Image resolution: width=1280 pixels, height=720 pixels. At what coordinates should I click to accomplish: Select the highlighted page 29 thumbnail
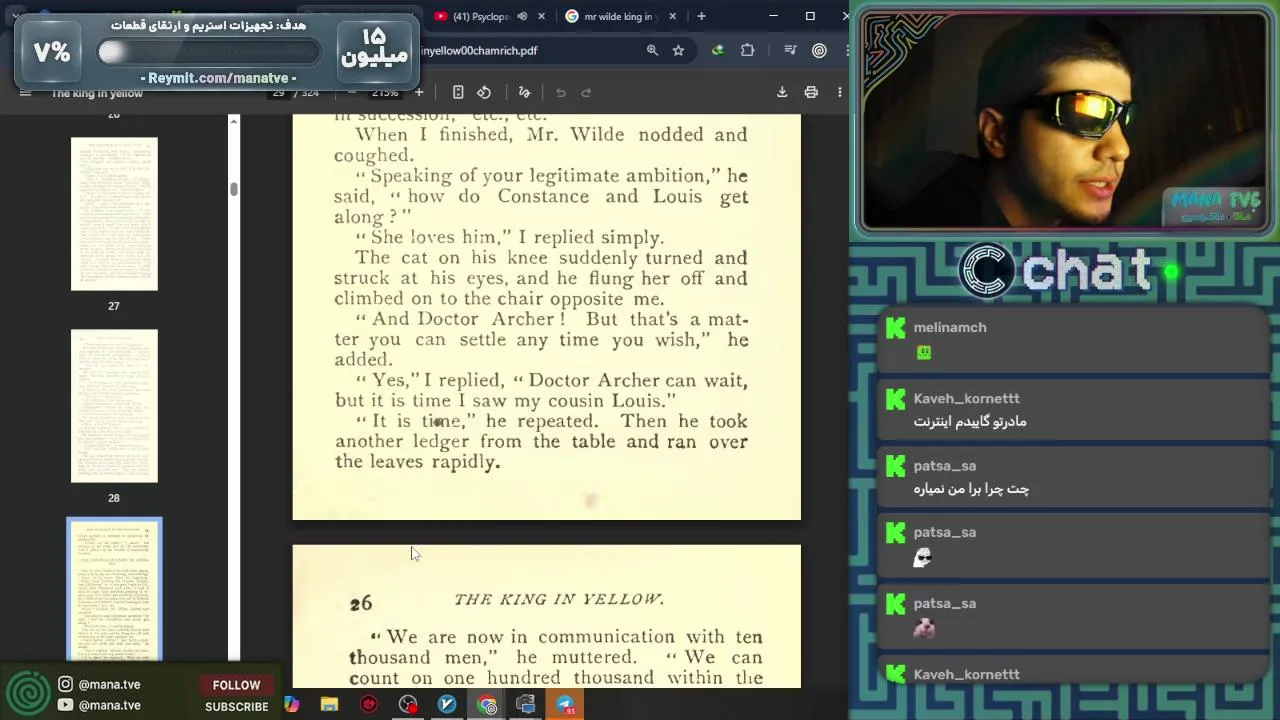pos(114,590)
